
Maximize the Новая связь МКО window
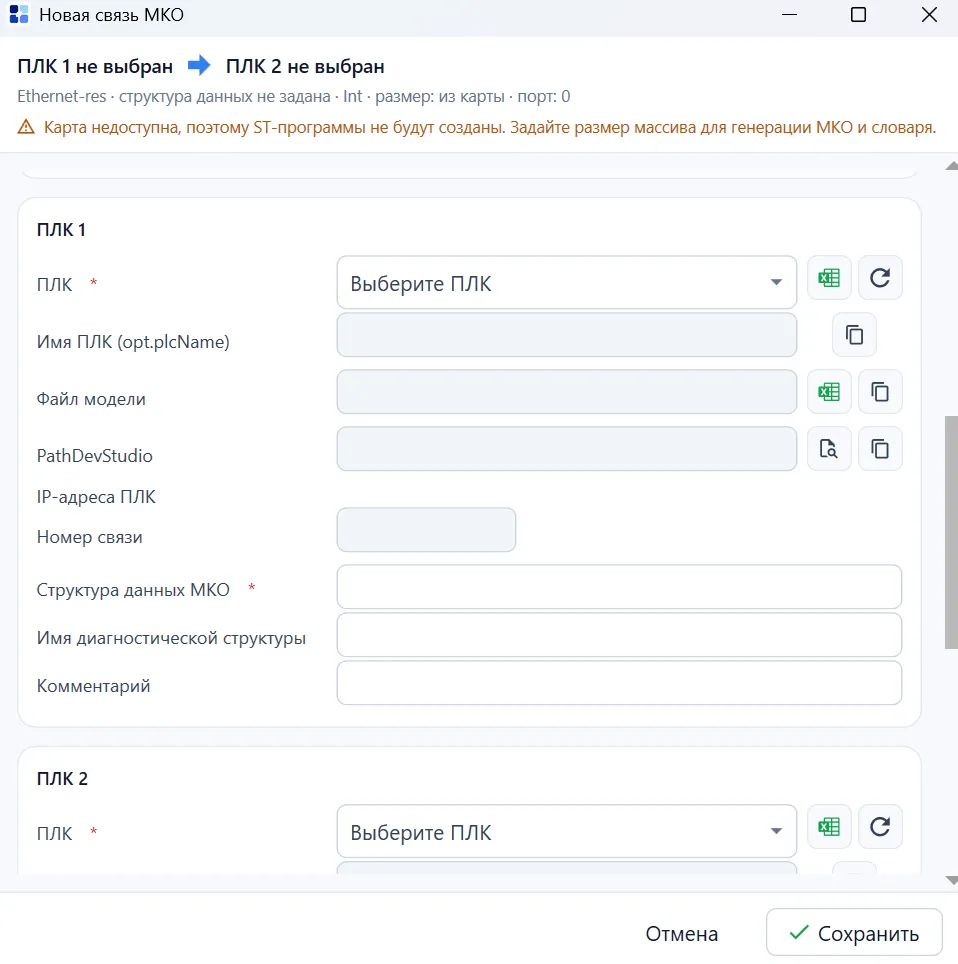tap(858, 15)
